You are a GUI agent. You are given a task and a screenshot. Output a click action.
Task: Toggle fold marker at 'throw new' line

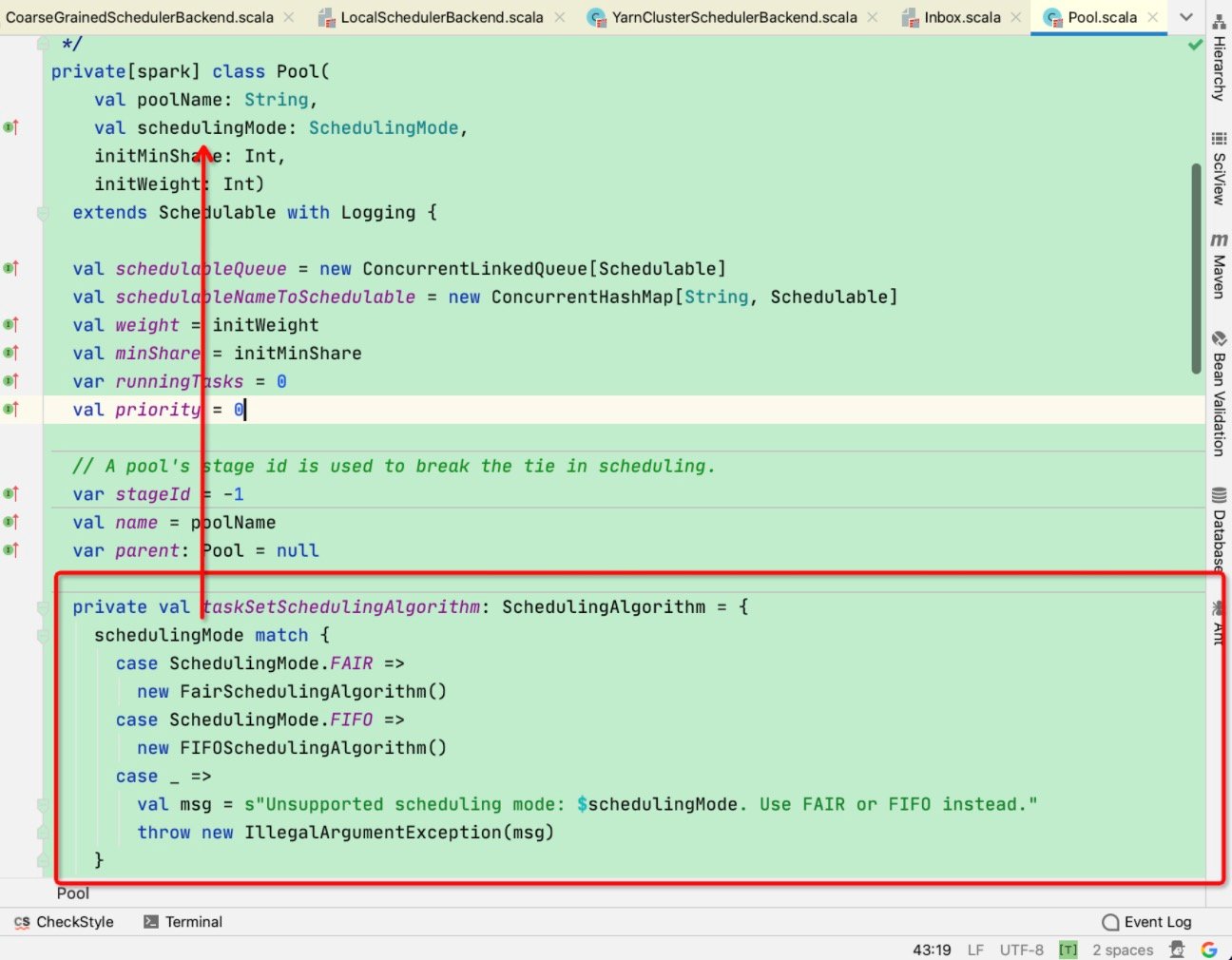pos(43,833)
